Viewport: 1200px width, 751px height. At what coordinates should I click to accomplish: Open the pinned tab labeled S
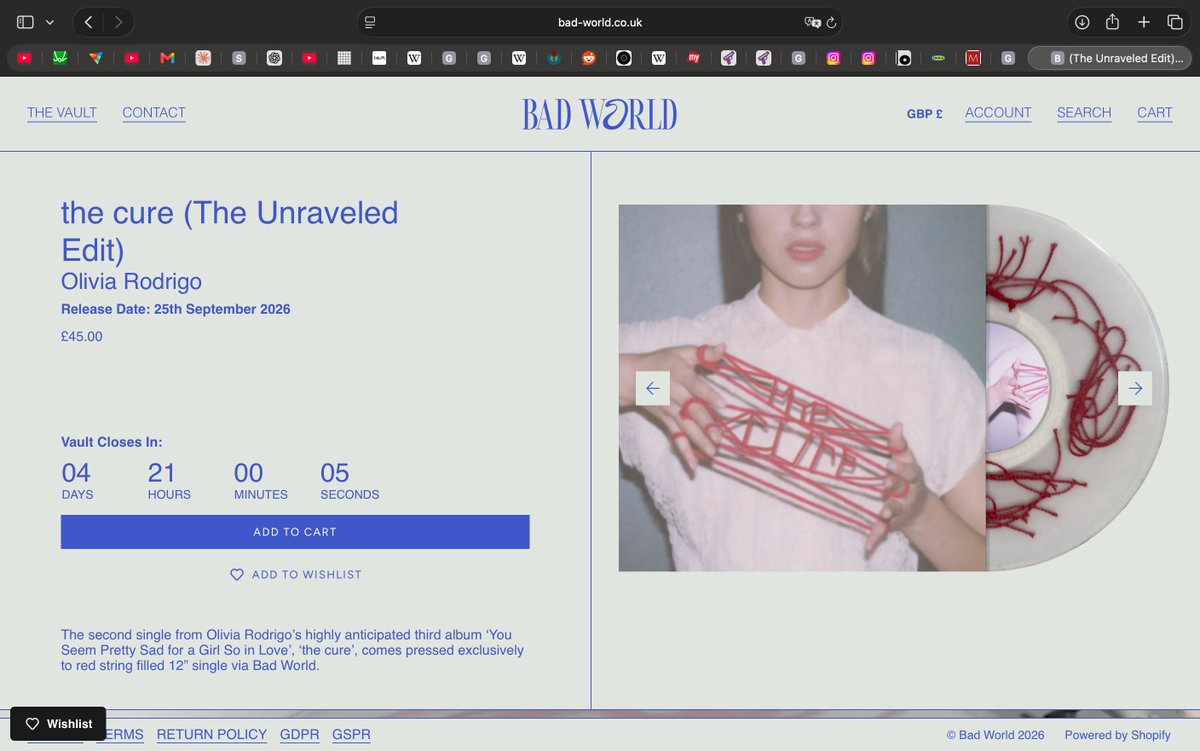click(x=238, y=58)
